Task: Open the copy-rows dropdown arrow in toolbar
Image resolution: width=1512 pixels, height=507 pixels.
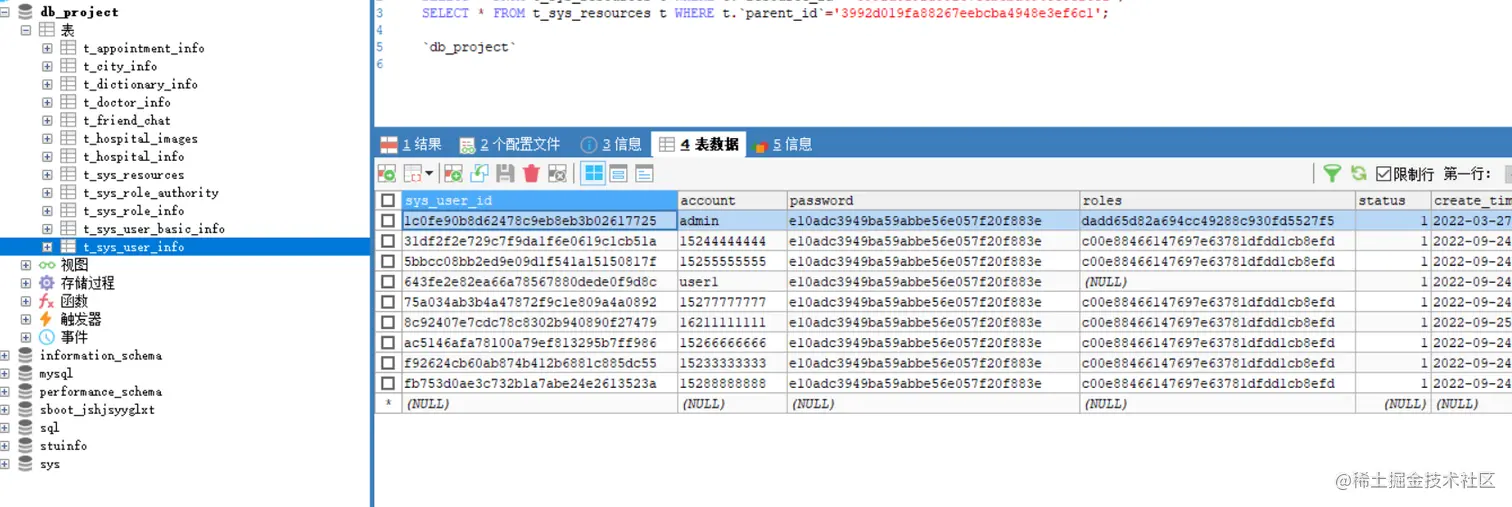Action: coord(428,173)
